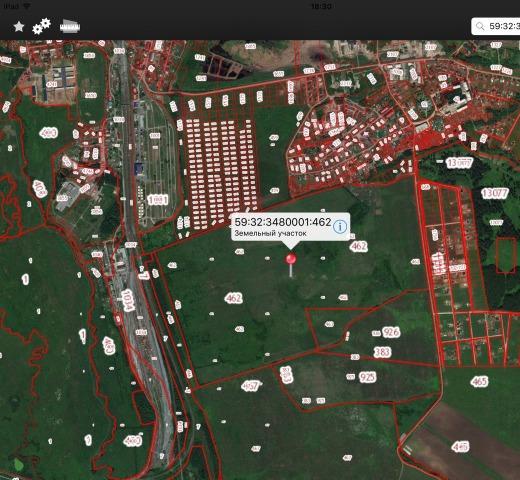Screen dimensions: 520x480
Task: Select the parcel popup 59:32:3480001:462
Action: pyautogui.click(x=290, y=227)
